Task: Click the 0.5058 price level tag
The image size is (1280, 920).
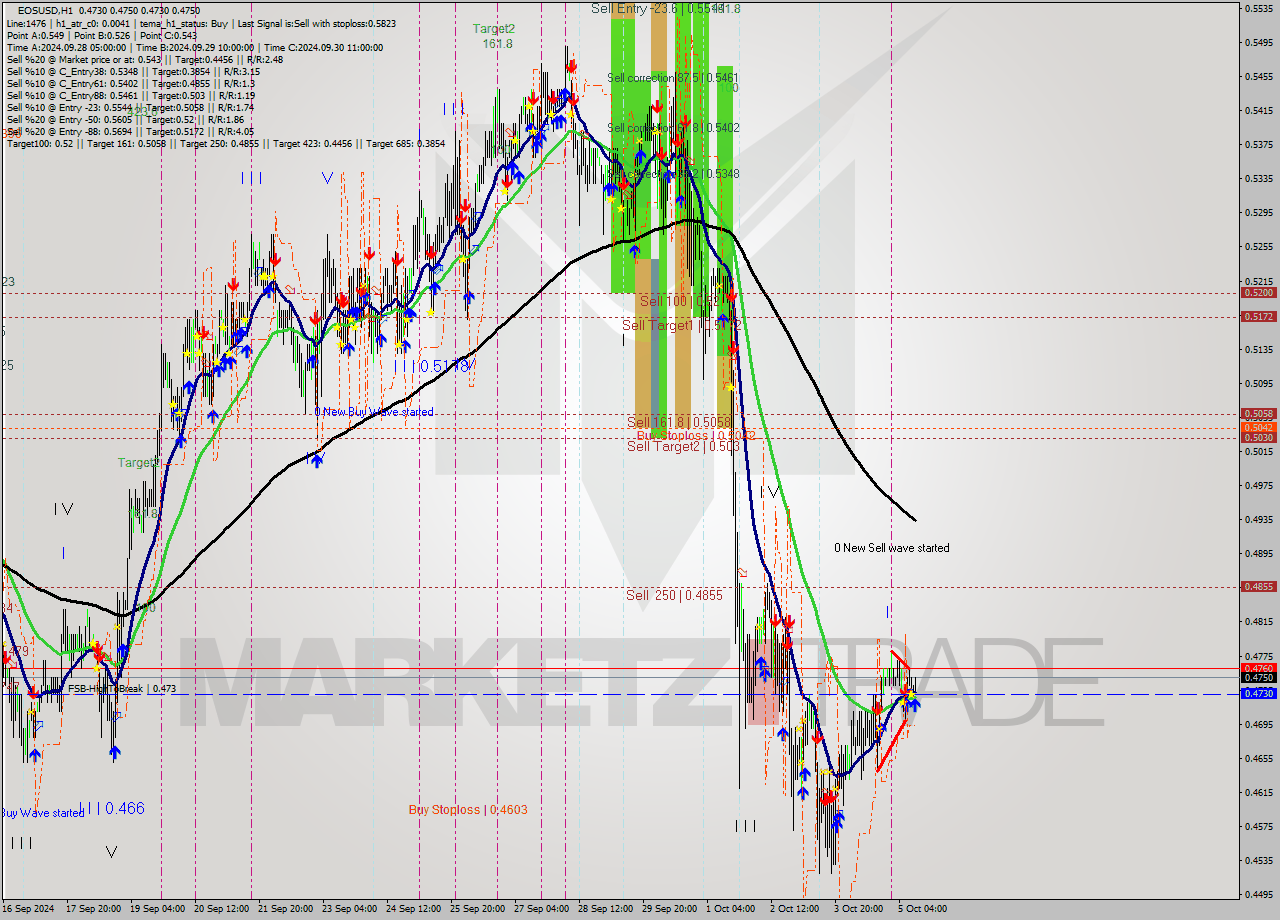Action: pyautogui.click(x=1258, y=413)
